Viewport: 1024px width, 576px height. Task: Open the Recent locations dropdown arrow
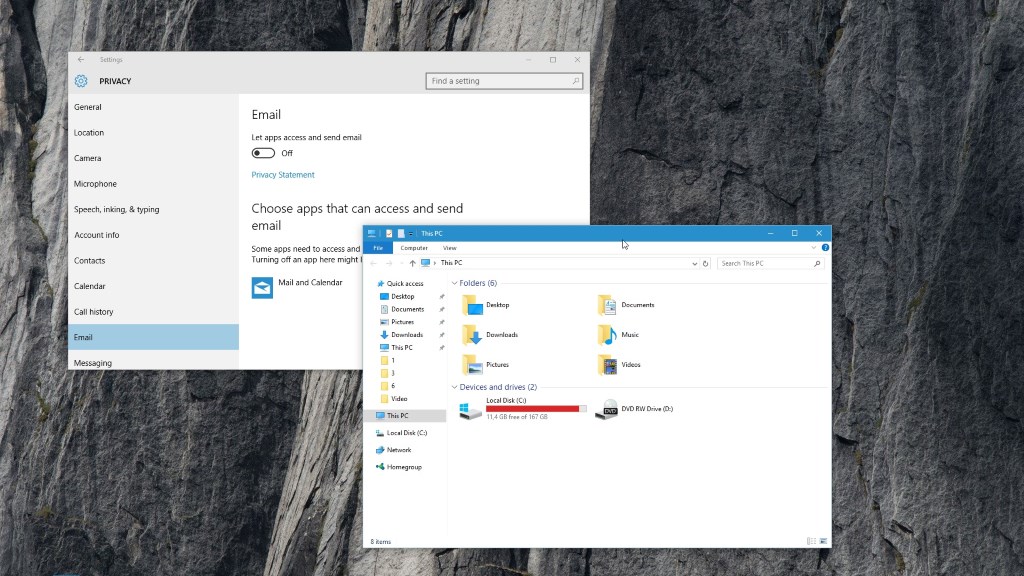(x=401, y=263)
